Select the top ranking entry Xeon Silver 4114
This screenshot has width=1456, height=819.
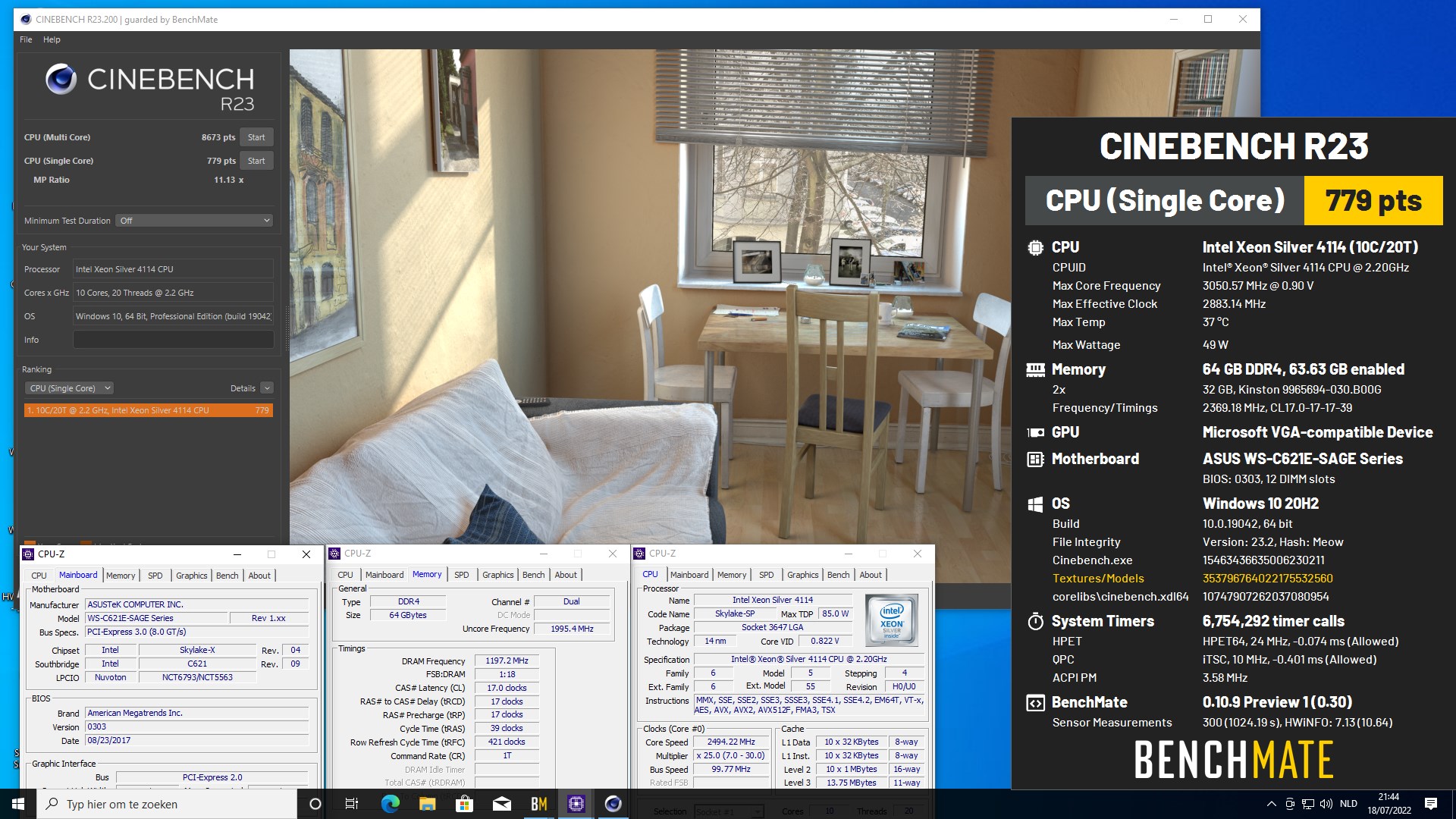point(149,410)
